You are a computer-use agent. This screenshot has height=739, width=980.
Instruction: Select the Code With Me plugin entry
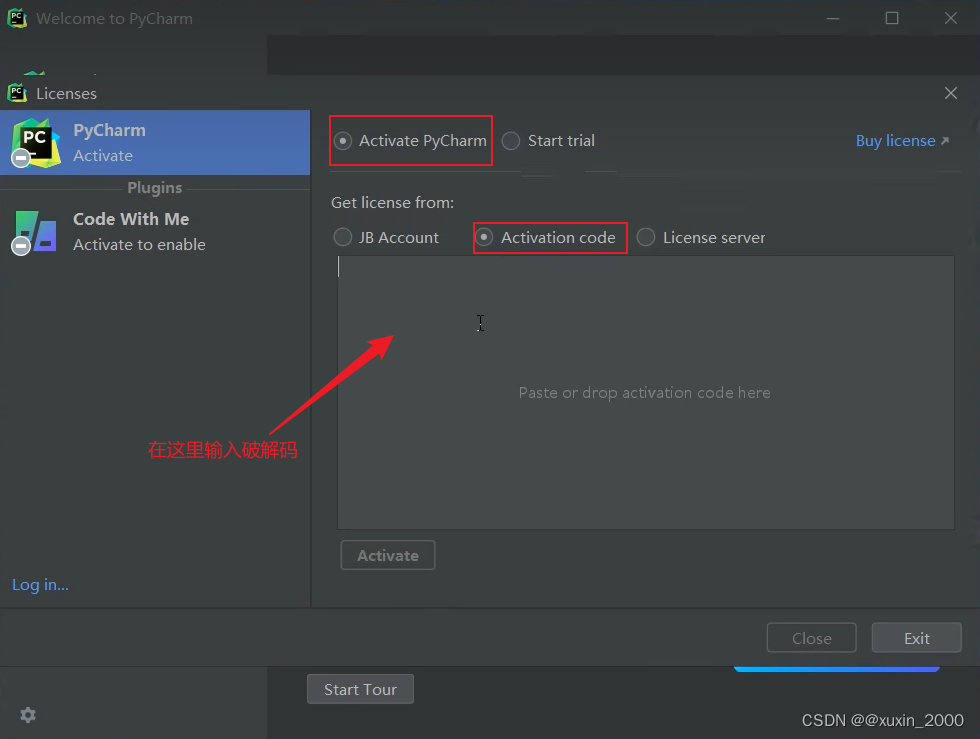[x=155, y=231]
